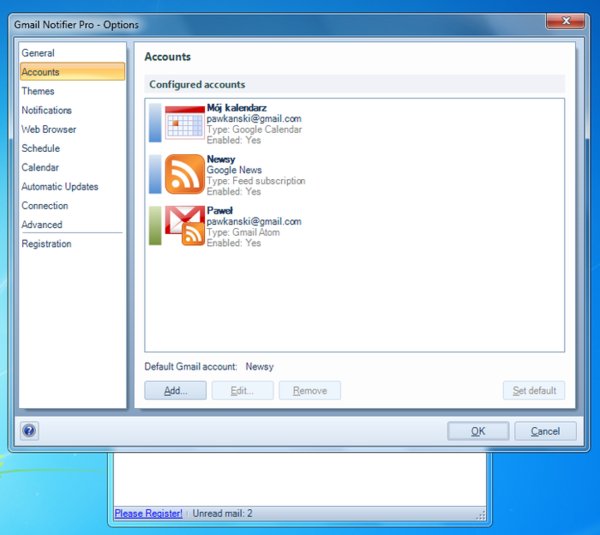
Task: Open help with the blue question mark icon
Action: click(x=29, y=431)
